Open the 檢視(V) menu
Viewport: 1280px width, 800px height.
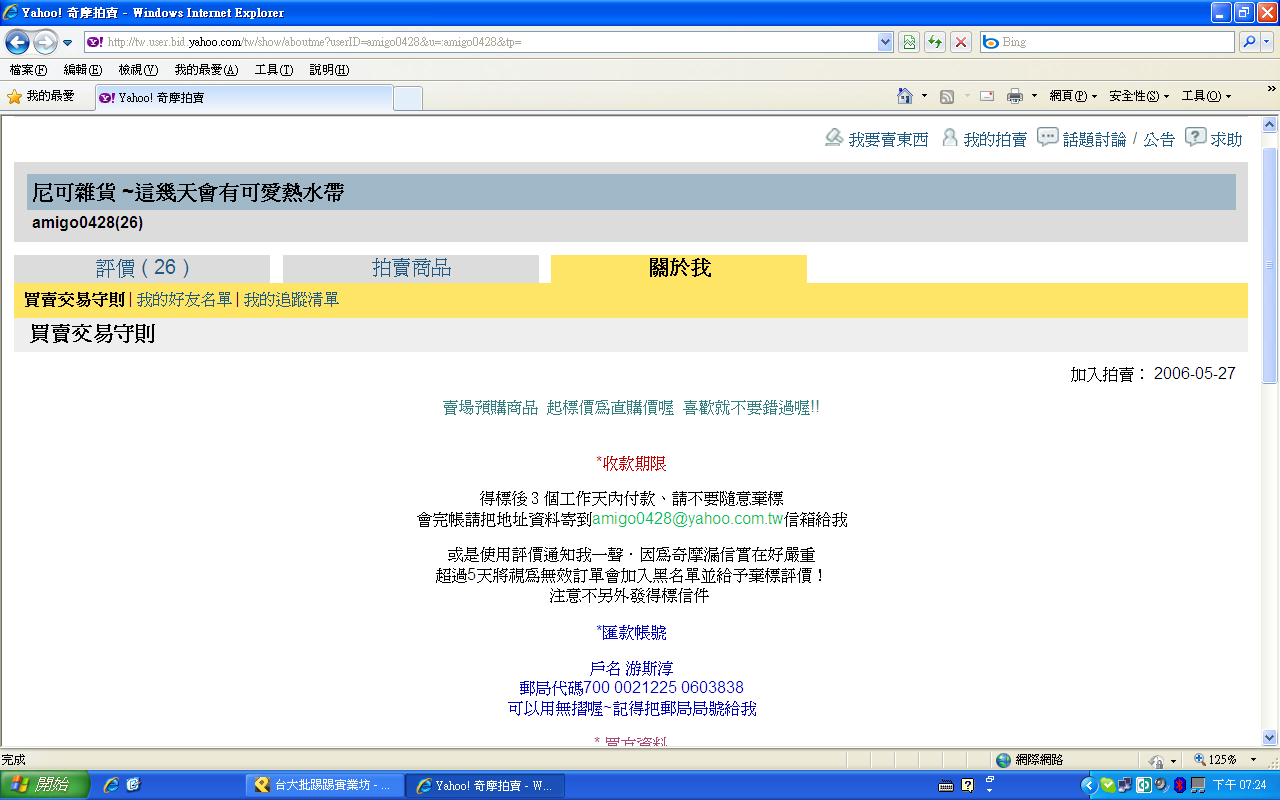[x=138, y=70]
